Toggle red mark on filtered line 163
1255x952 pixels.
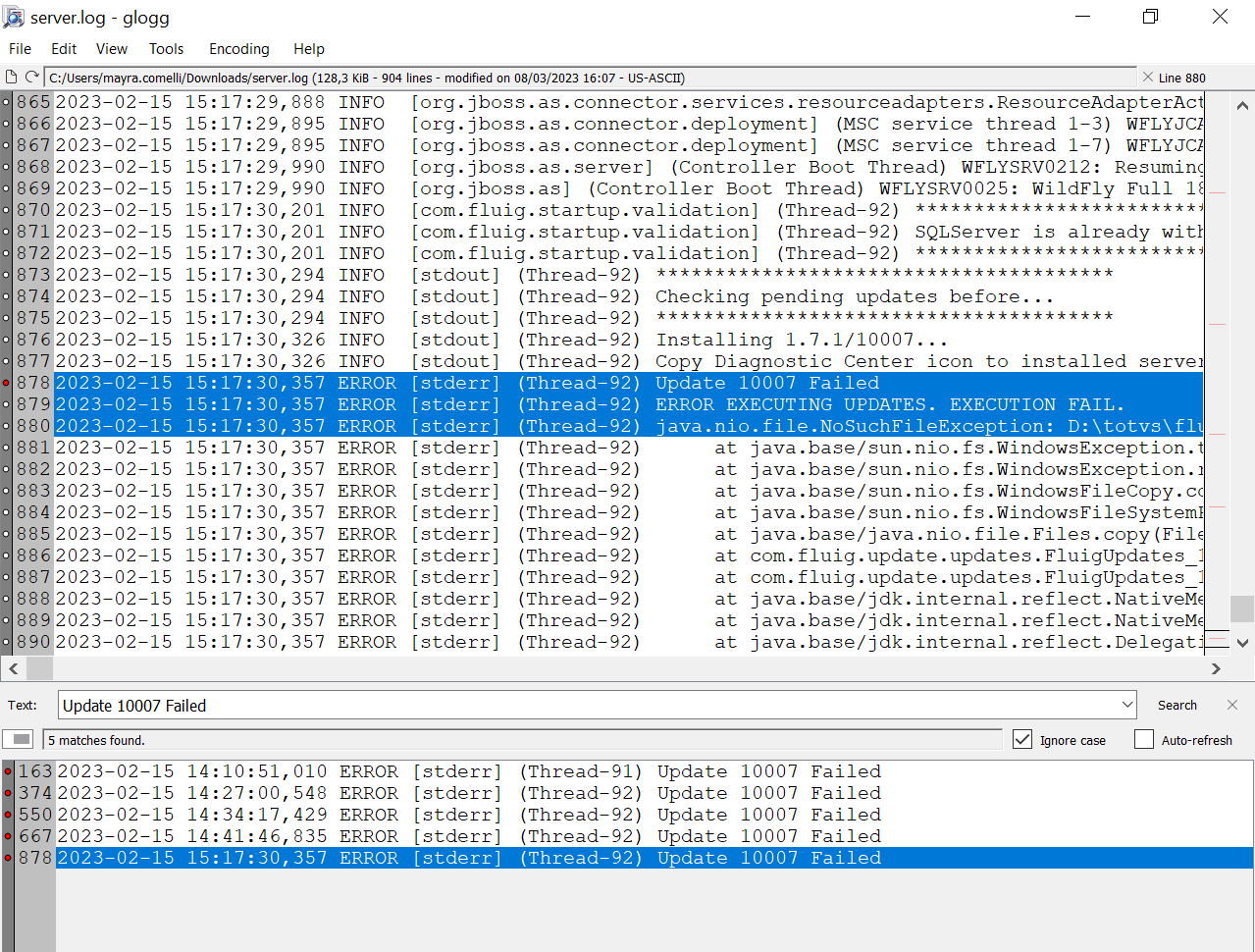8,771
